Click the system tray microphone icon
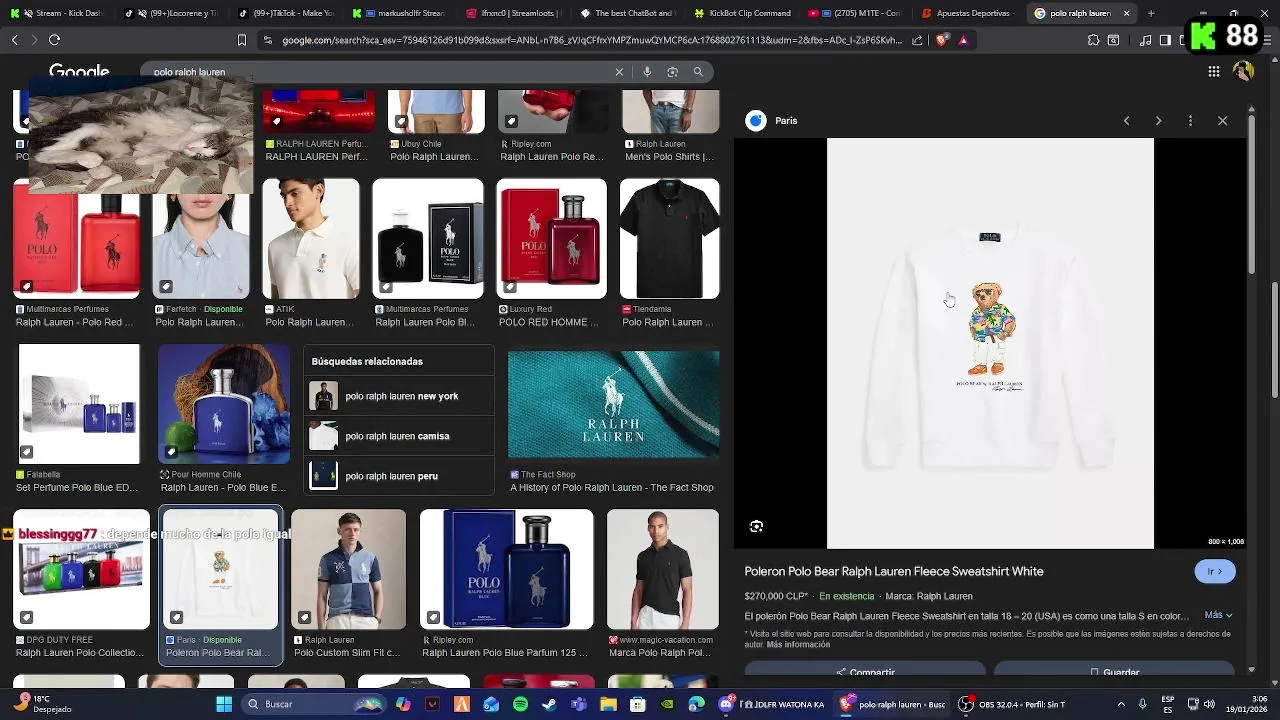The image size is (1280, 720). [x=1142, y=704]
